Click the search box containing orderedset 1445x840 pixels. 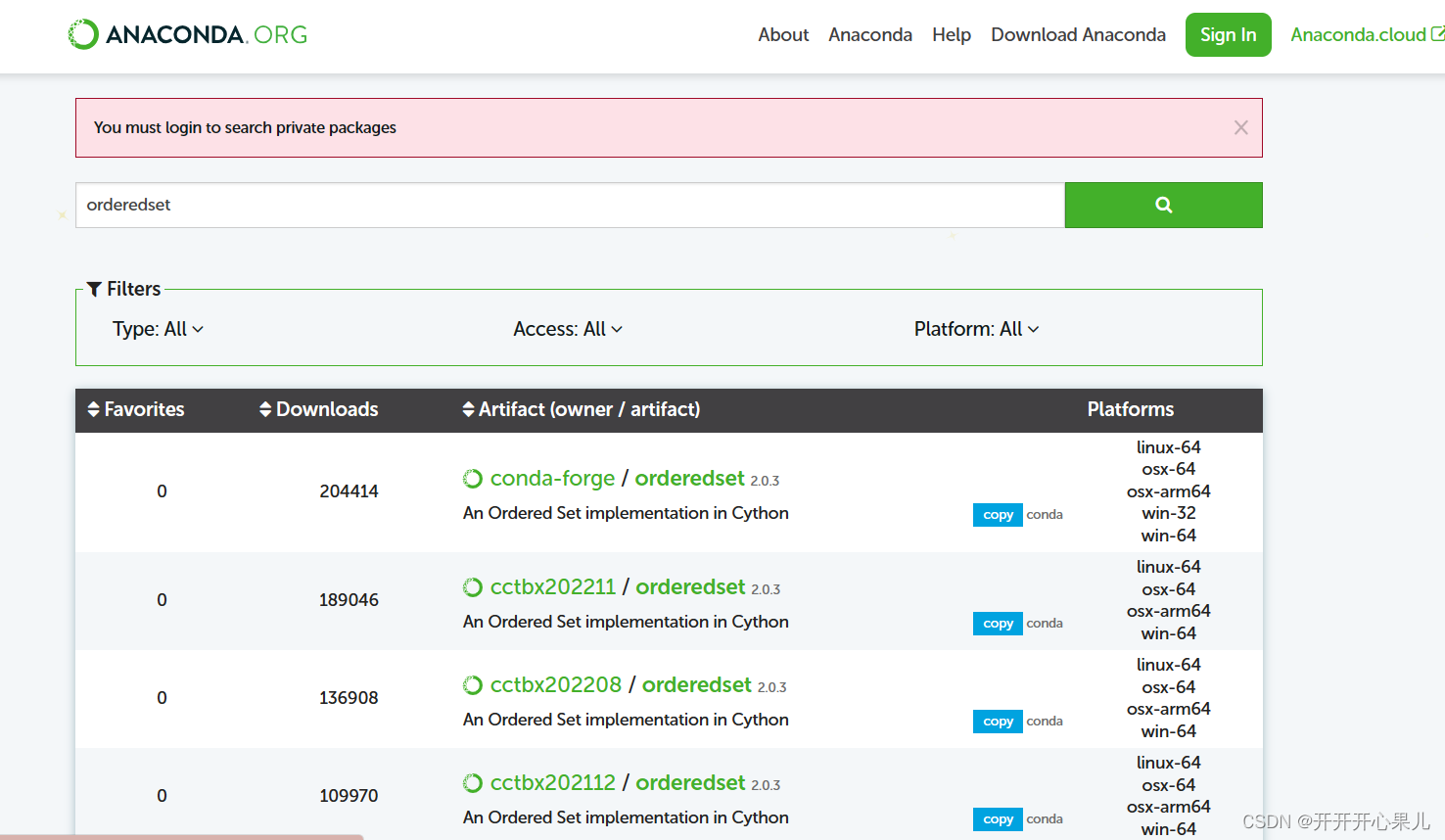(x=570, y=205)
